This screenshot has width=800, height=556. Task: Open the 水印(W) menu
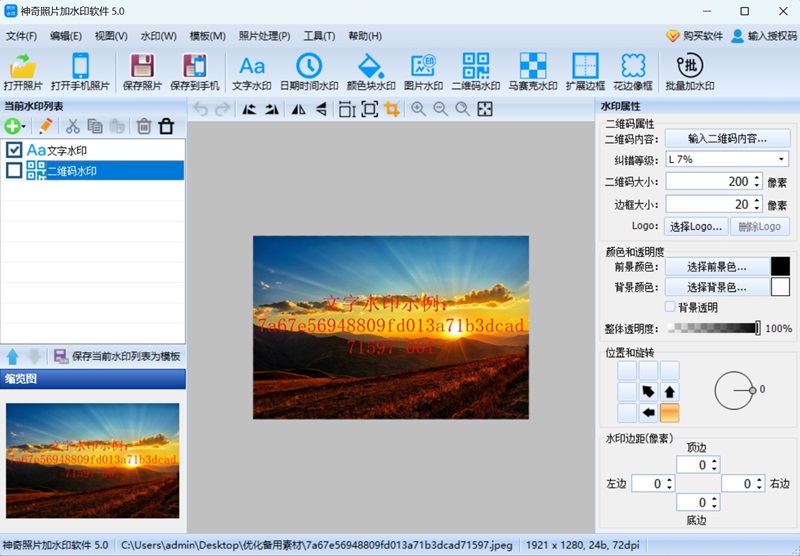pyautogui.click(x=158, y=36)
